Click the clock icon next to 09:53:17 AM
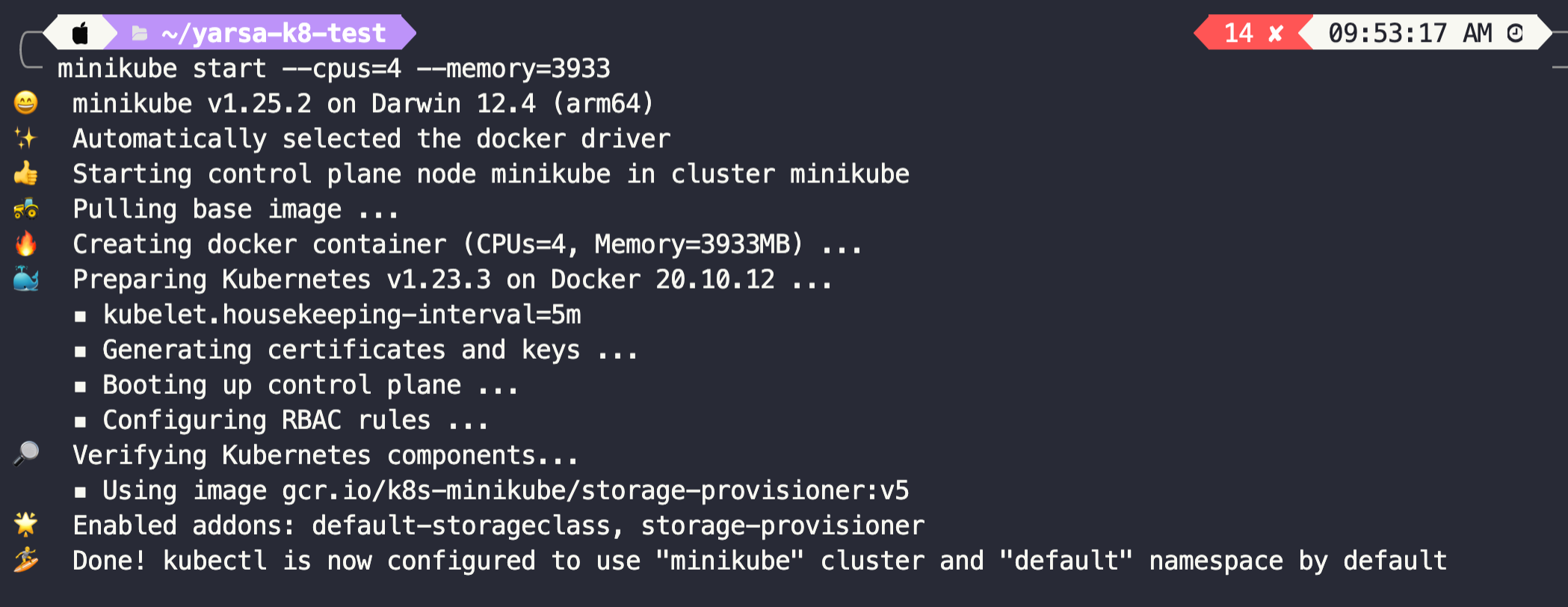 [1516, 33]
